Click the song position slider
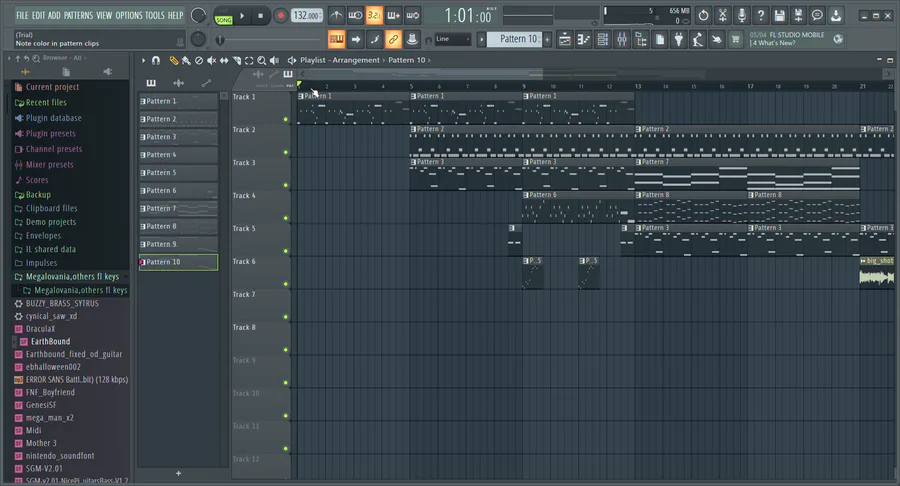The width and height of the screenshot is (900, 486). click(270, 40)
